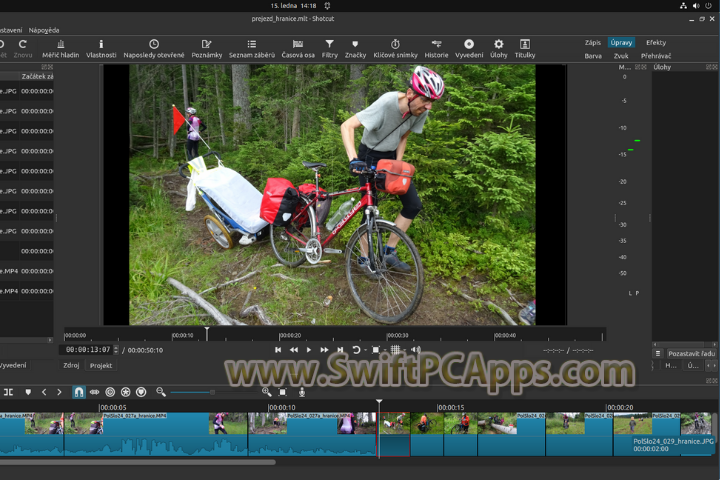Open the system power icon in top bar
Screen dimensions: 720x480
coord(709,6)
